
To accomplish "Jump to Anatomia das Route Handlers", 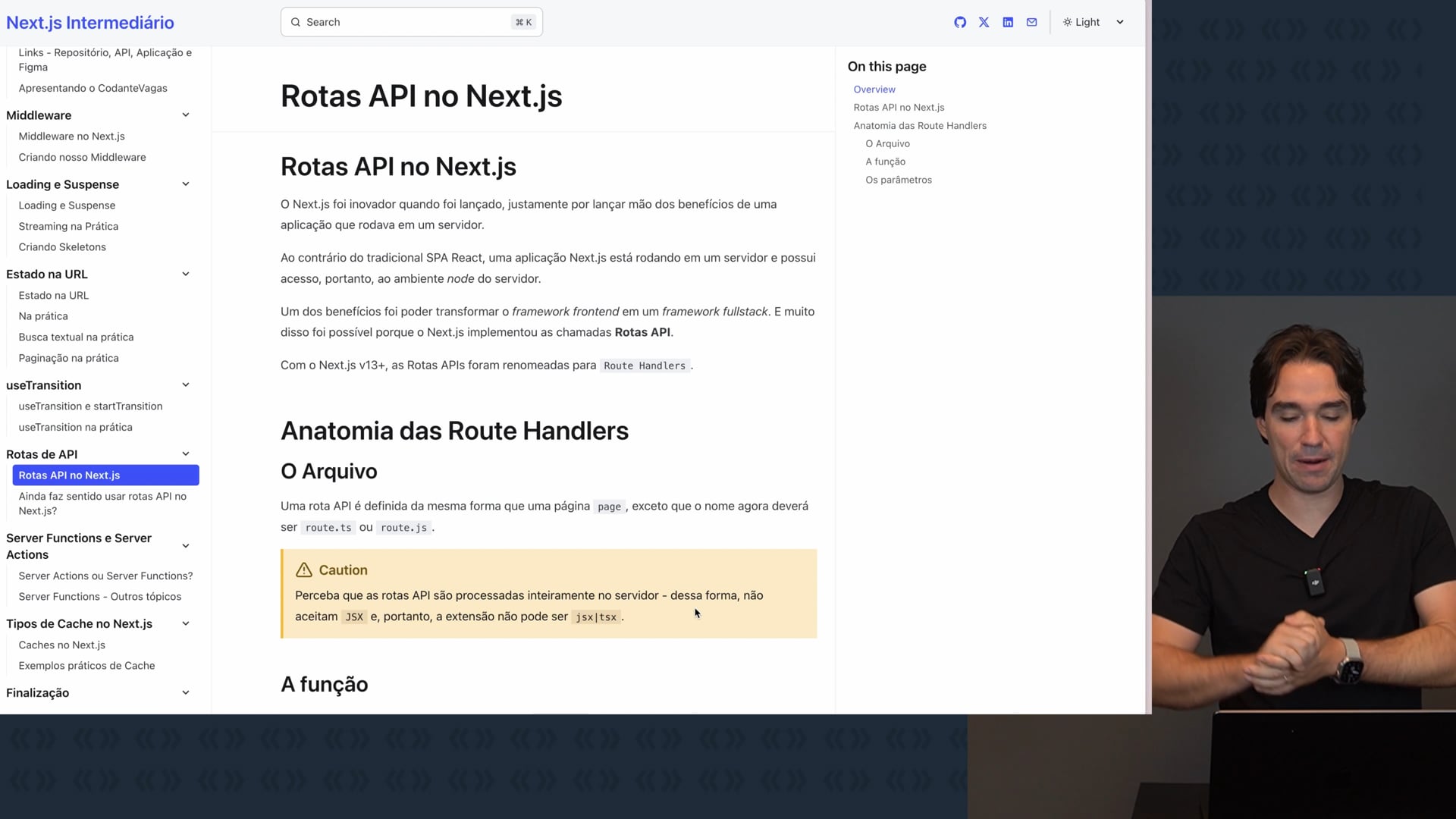I will coord(920,126).
